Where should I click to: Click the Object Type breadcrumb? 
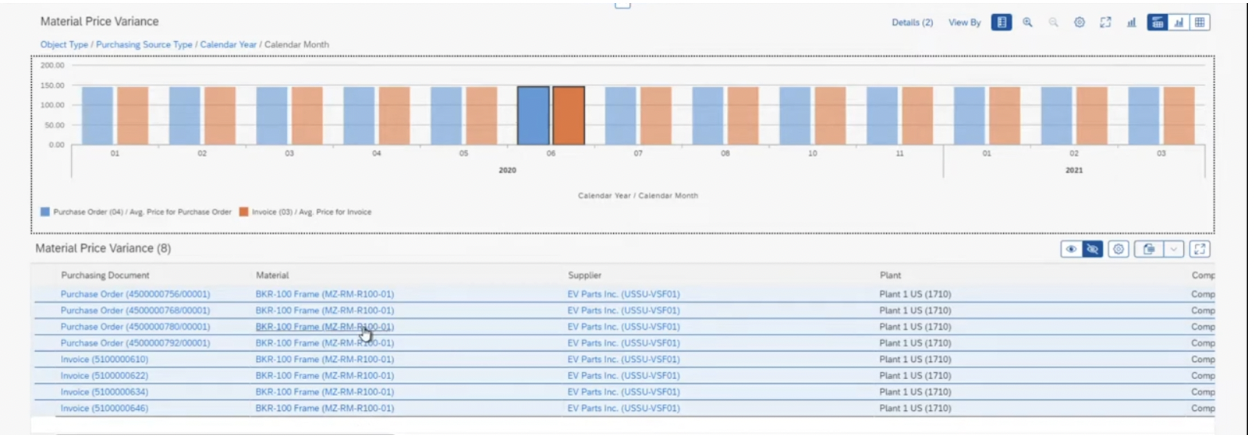65,45
